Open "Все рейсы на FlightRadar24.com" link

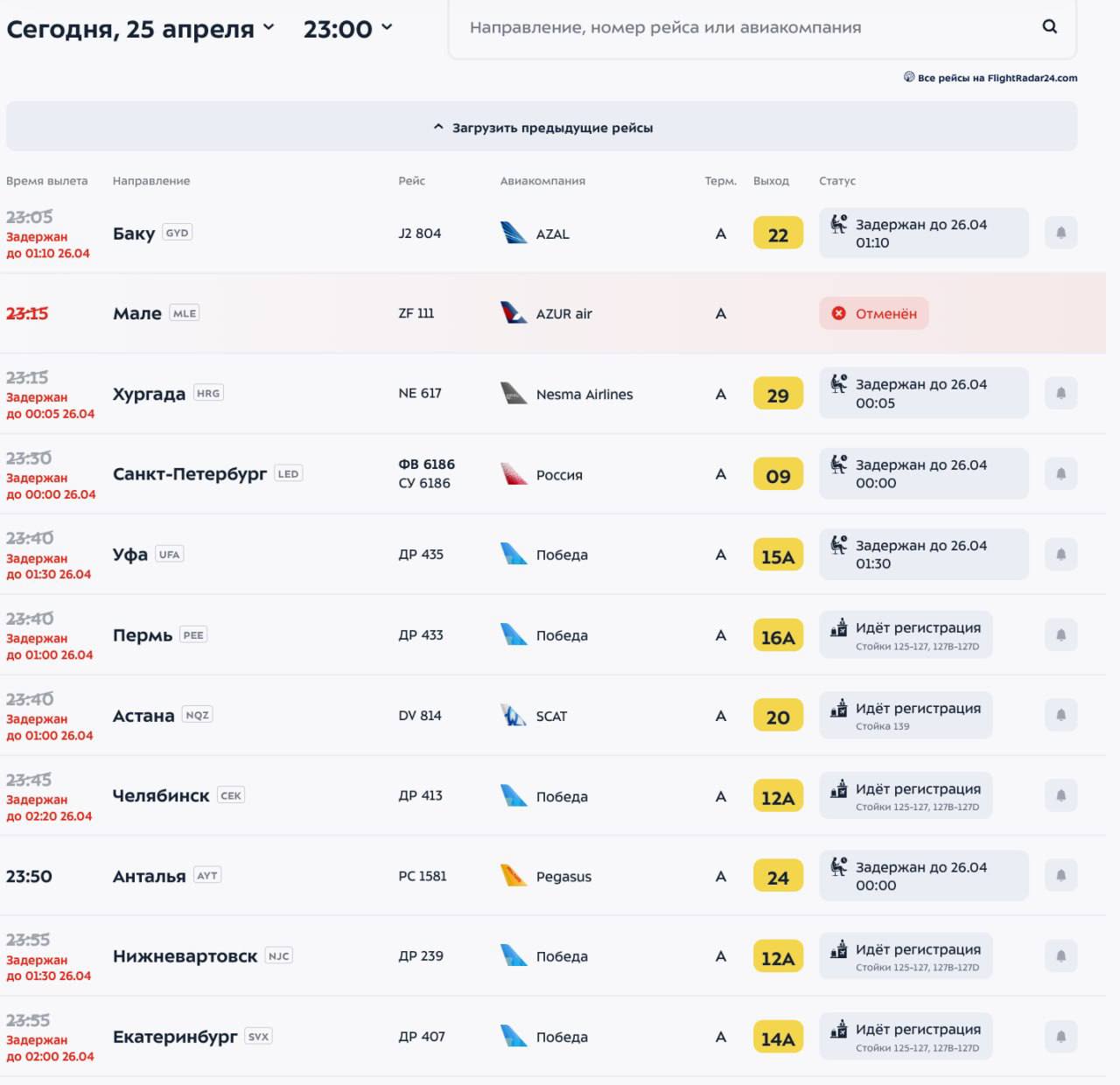click(x=990, y=78)
